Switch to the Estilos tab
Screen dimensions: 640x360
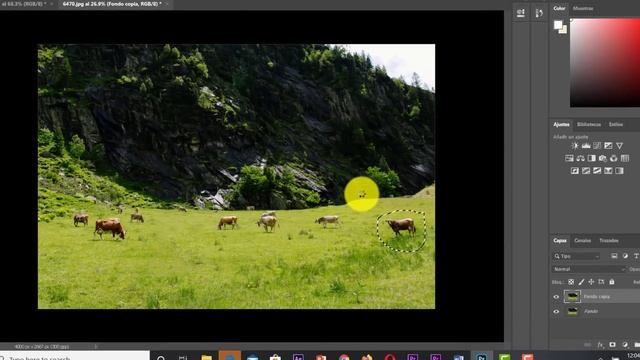click(616, 124)
